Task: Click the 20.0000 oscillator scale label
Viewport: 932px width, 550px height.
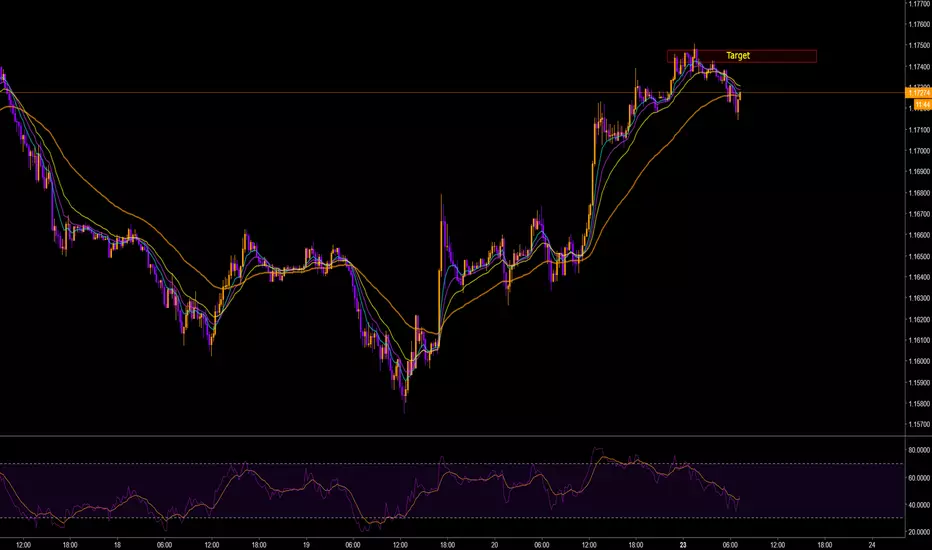Action: coord(919,532)
